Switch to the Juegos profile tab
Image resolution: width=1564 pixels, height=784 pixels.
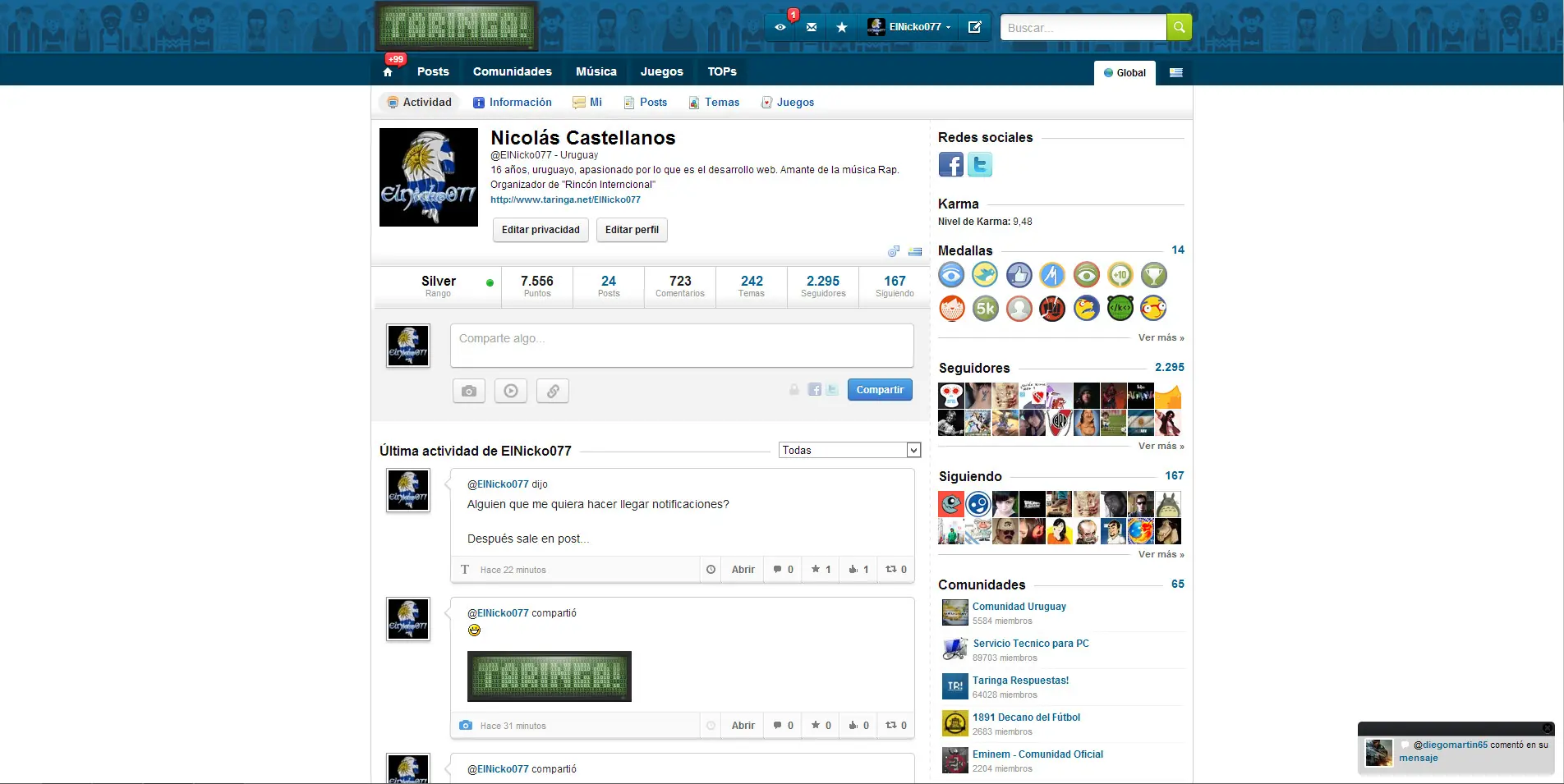tap(788, 103)
